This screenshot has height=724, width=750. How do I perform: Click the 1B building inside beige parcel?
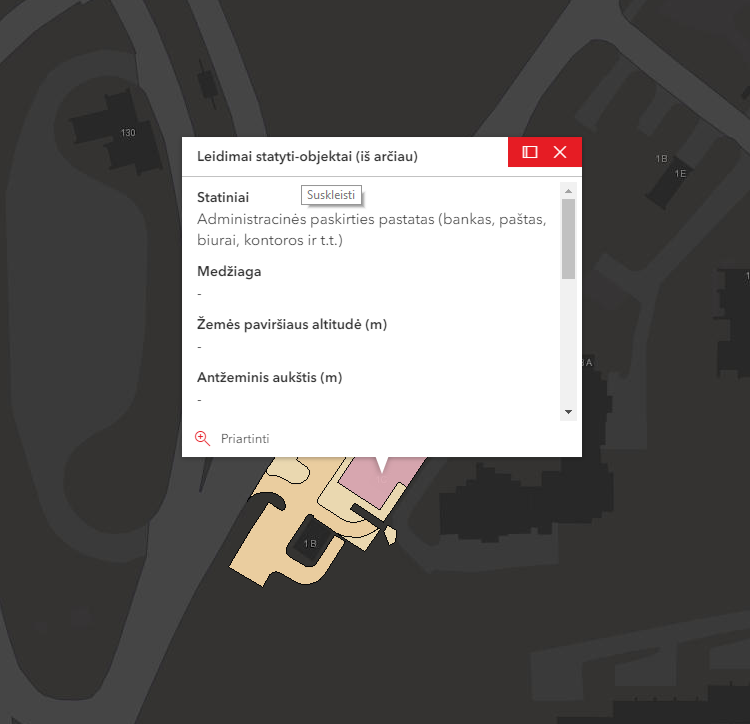pyautogui.click(x=310, y=543)
